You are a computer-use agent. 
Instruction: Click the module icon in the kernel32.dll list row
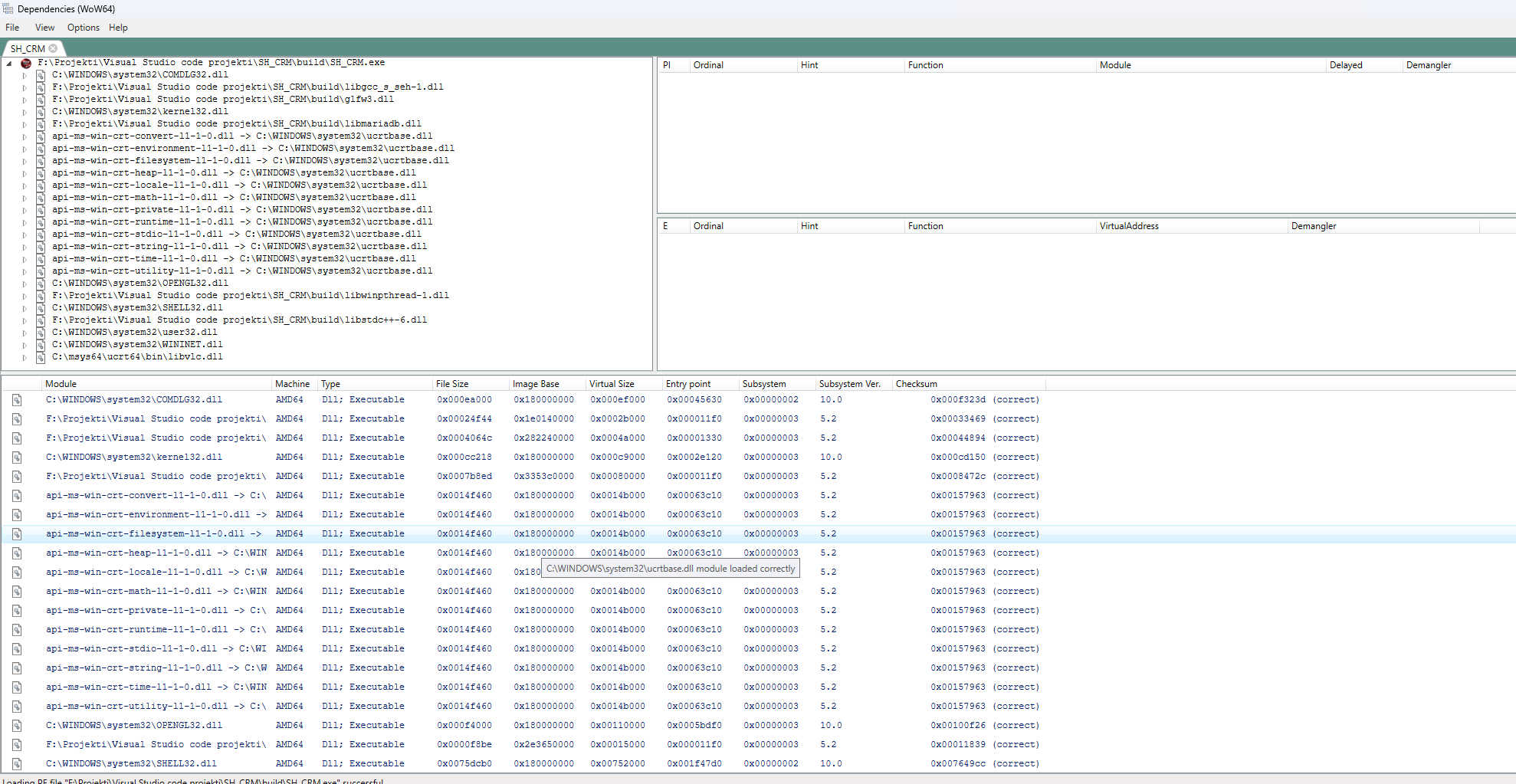pyautogui.click(x=16, y=458)
